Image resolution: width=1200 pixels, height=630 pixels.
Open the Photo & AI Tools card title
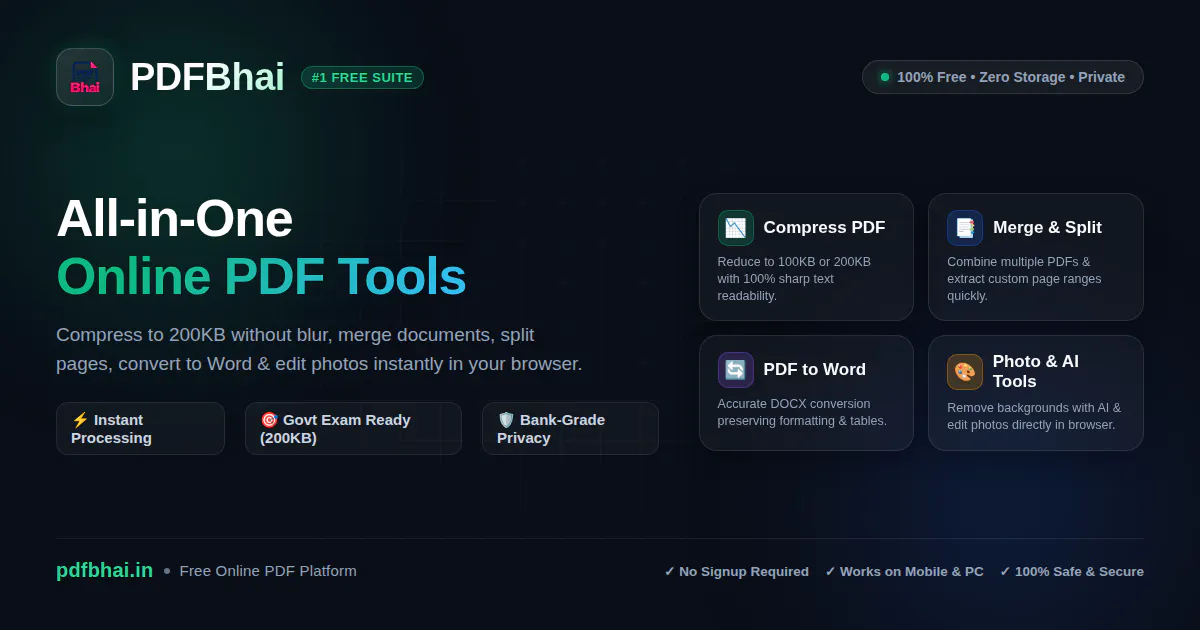tap(1036, 372)
